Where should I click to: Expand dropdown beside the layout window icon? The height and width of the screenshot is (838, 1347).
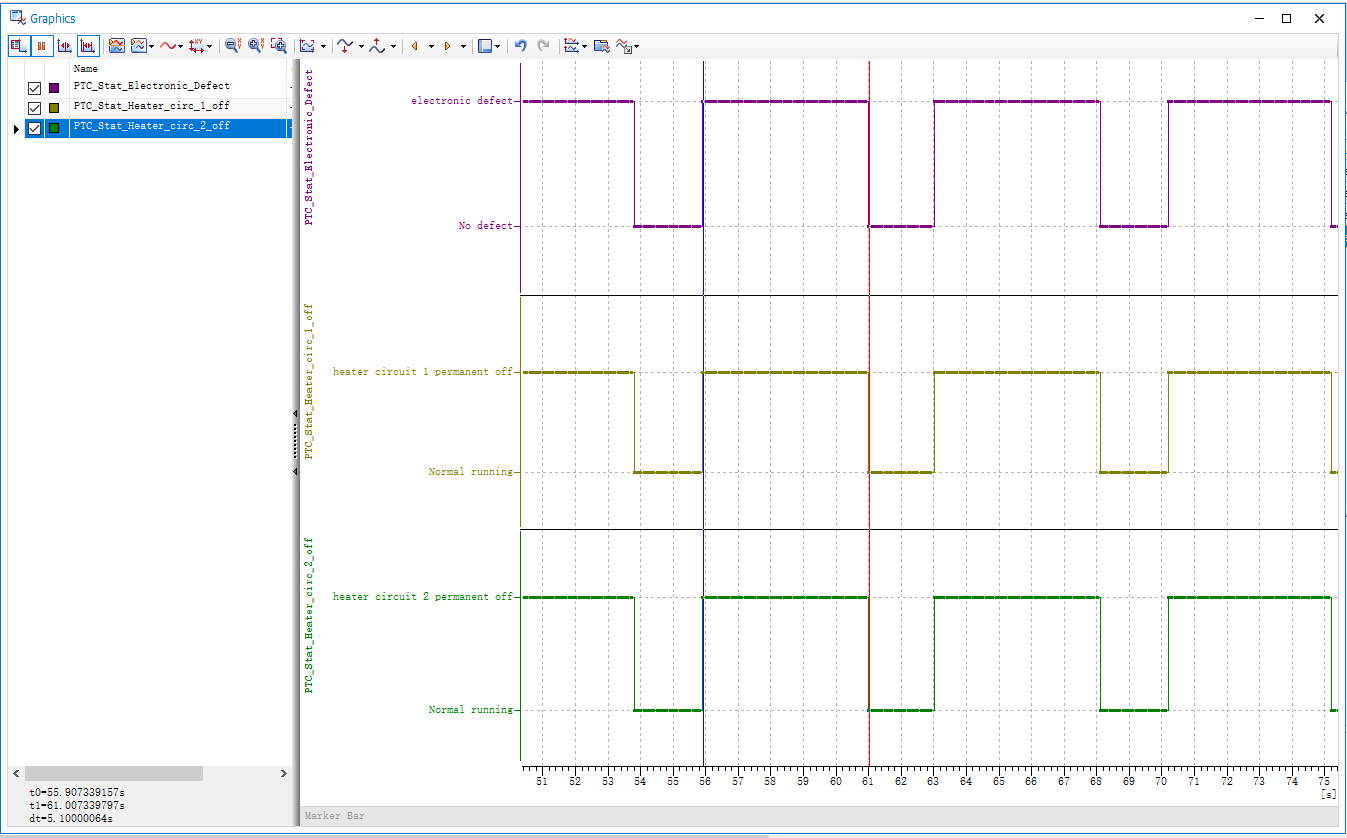[498, 46]
